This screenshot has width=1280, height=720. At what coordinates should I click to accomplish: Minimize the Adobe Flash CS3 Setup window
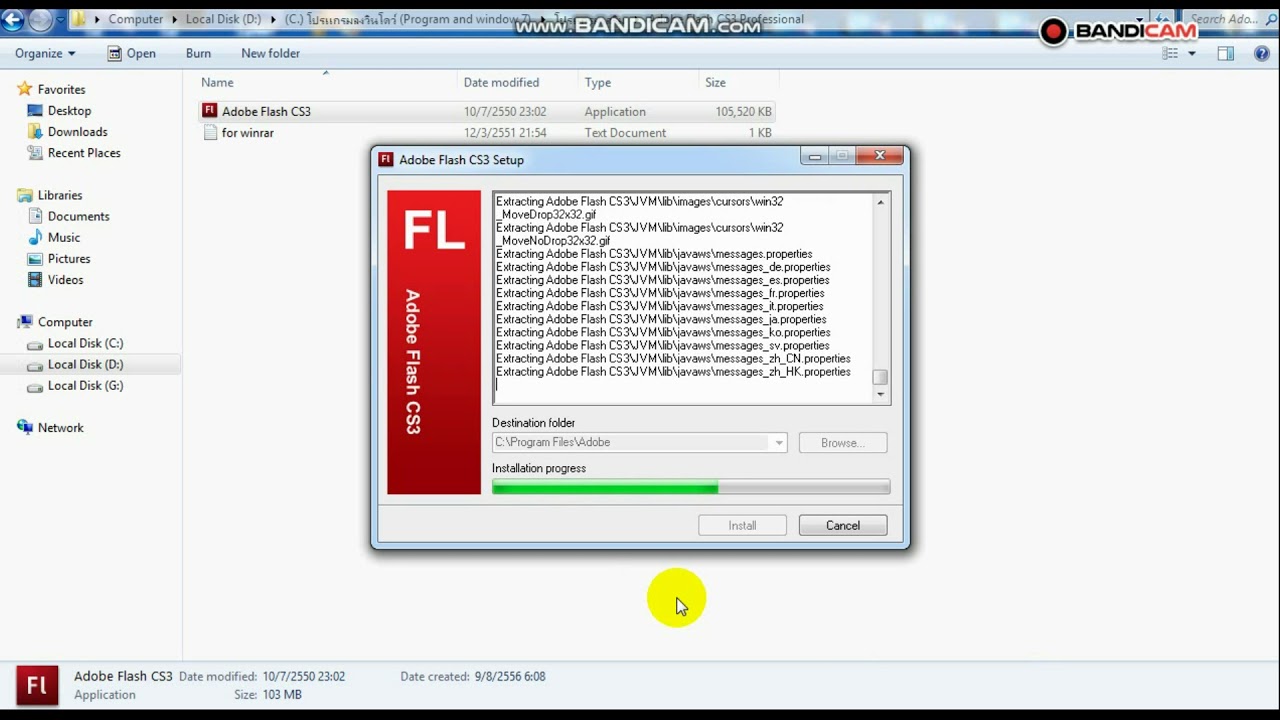click(815, 156)
